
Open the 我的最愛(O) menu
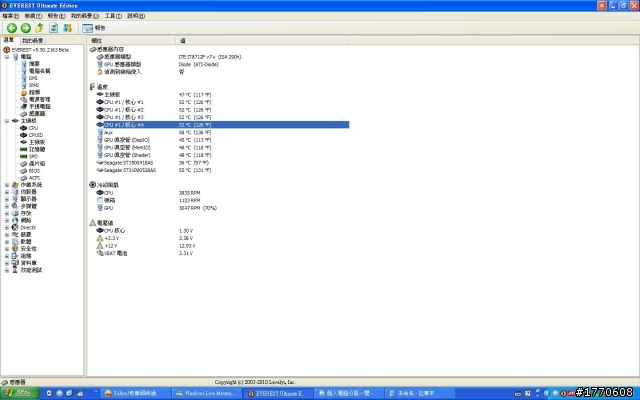coord(85,16)
